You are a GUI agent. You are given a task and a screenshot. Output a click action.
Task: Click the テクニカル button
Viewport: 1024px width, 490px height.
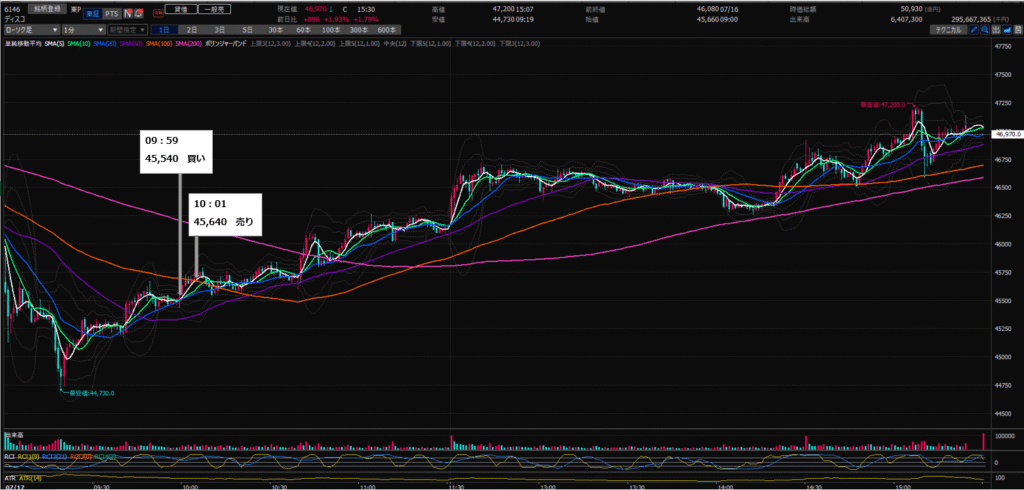click(948, 30)
